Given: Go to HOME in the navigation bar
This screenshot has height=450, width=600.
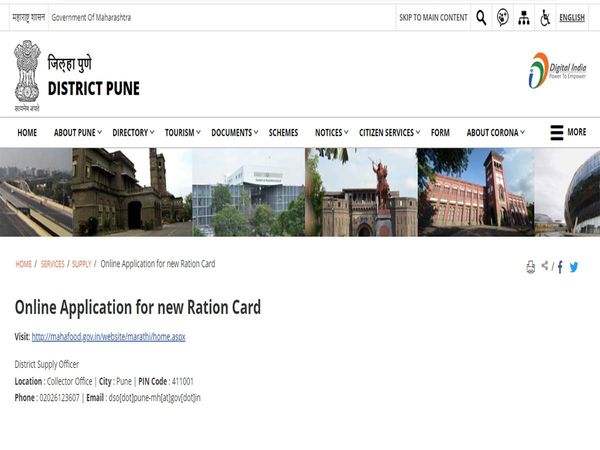Looking at the screenshot, I should click(27, 132).
